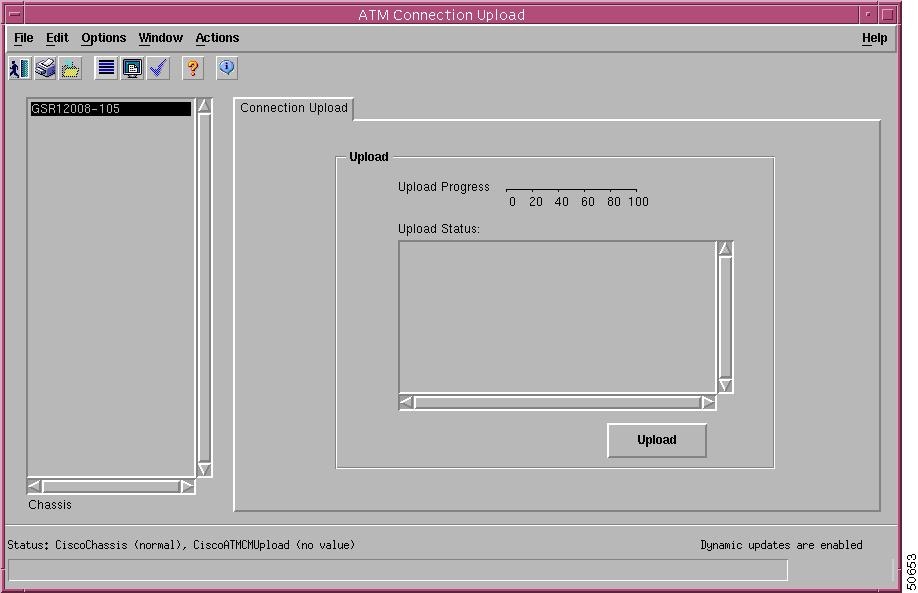Click the orange question mark help icon
This screenshot has height=593, width=918.
click(193, 68)
